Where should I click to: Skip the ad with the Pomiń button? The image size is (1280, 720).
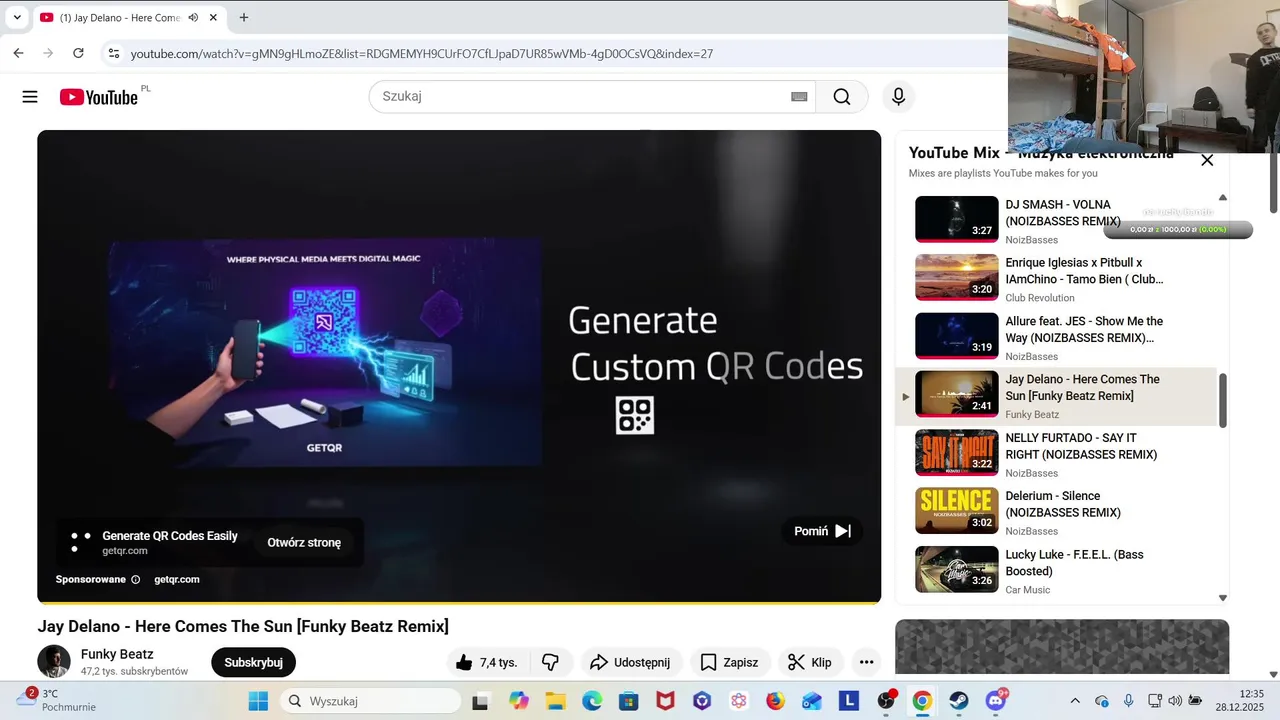822,531
